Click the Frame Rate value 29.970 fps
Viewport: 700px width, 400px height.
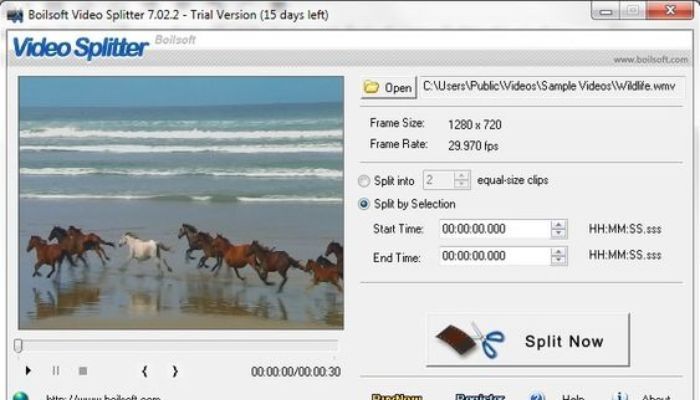click(x=473, y=146)
